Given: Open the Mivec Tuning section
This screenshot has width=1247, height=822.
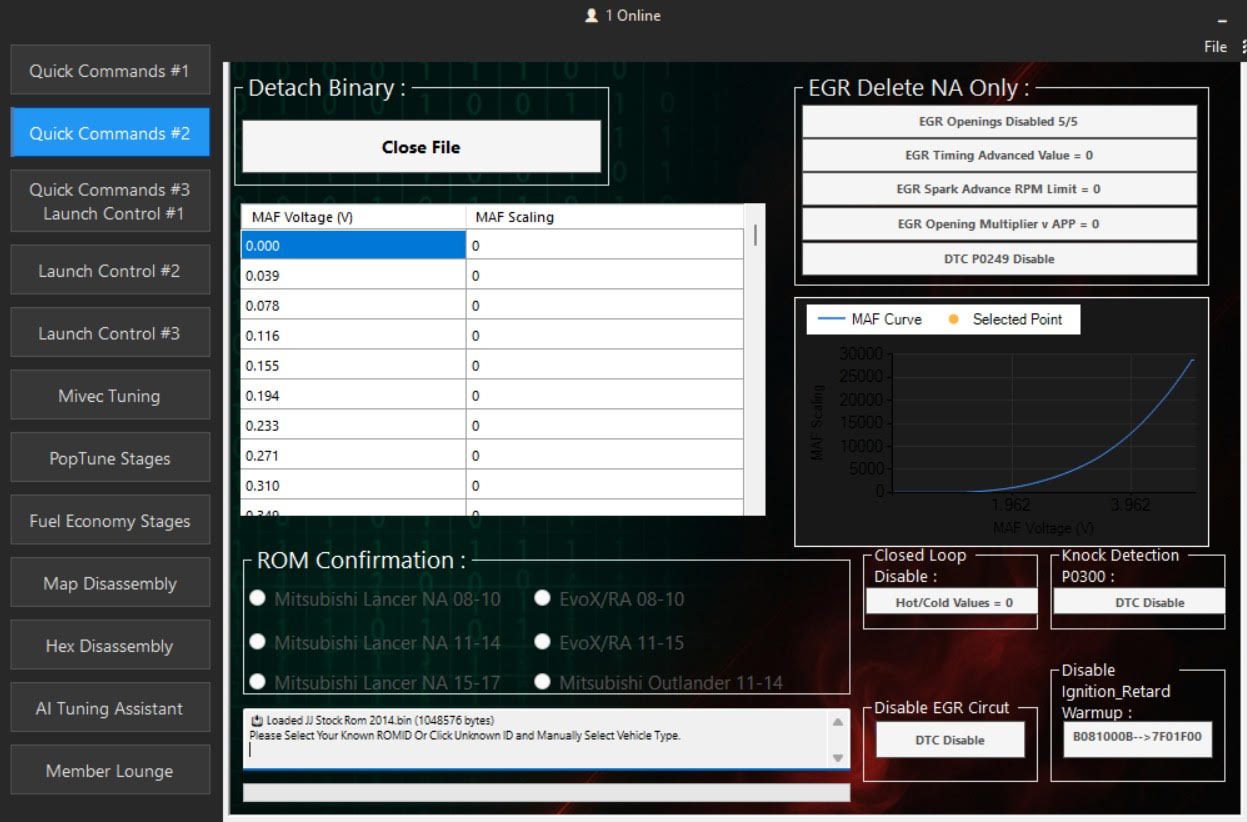Looking at the screenshot, I should (110, 396).
